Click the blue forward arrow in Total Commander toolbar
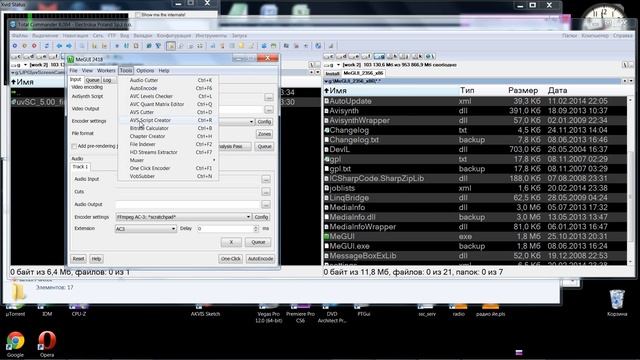 [x=69, y=46]
